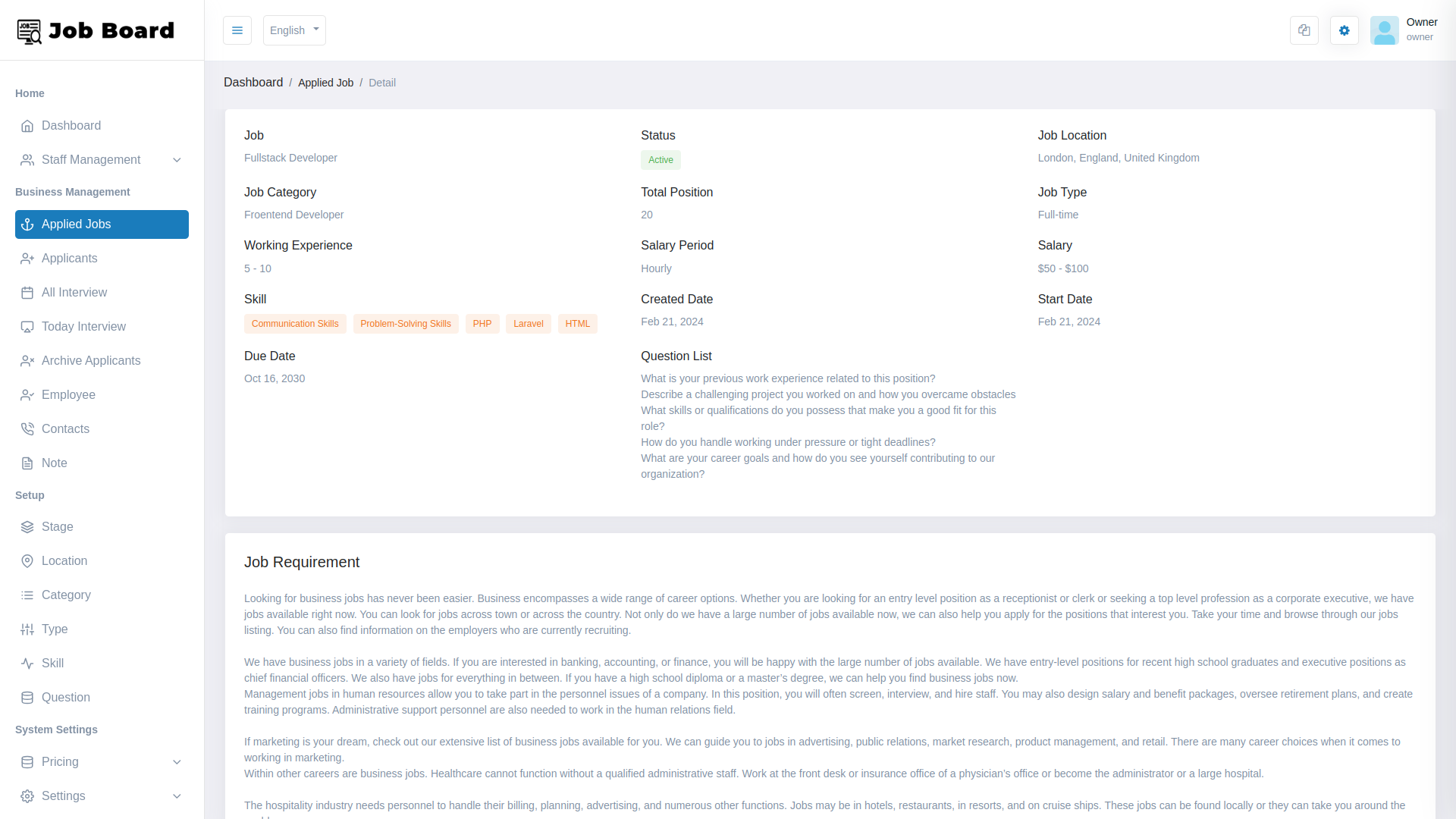Open the gear settings icon in header
The height and width of the screenshot is (819, 1456).
click(1345, 30)
